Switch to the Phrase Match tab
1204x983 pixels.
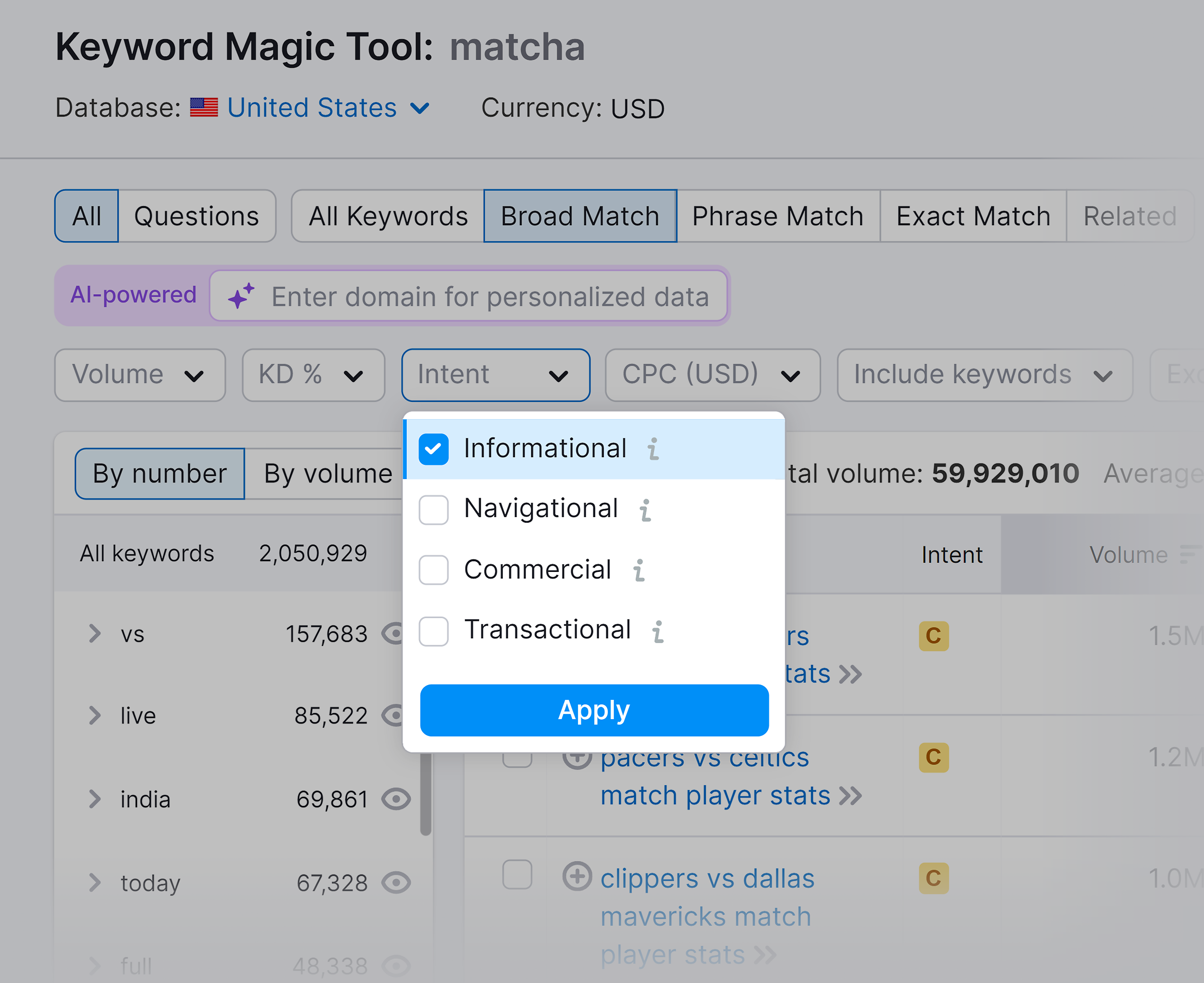pyautogui.click(x=778, y=216)
